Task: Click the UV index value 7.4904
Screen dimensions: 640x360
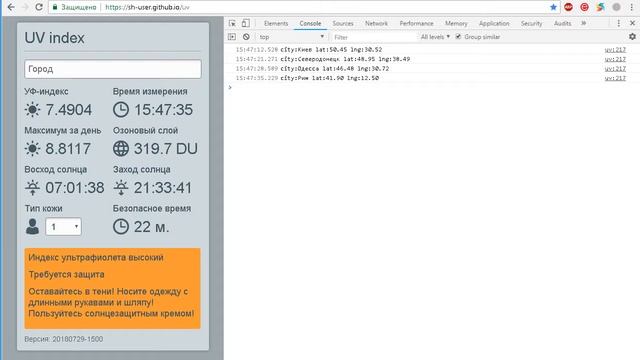Action: [x=69, y=110]
